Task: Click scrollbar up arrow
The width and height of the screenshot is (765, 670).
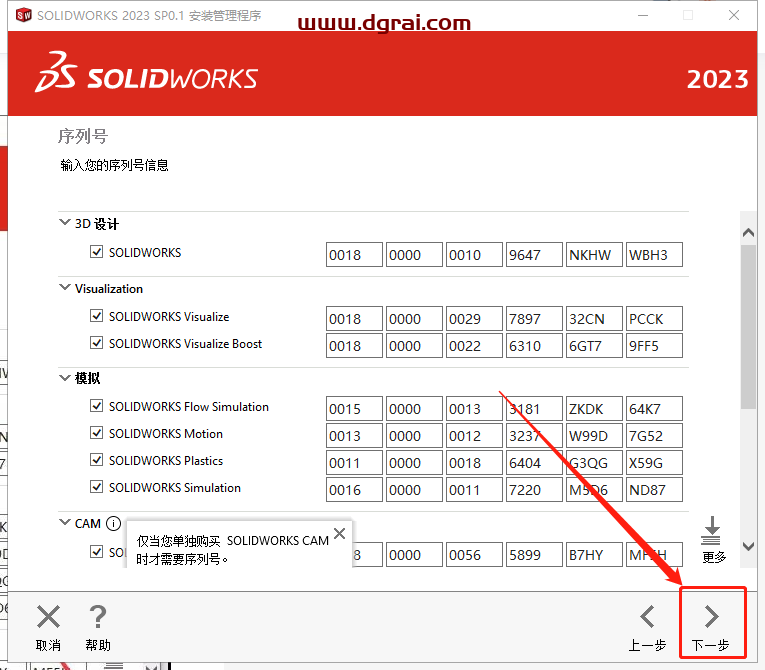Action: [x=748, y=232]
